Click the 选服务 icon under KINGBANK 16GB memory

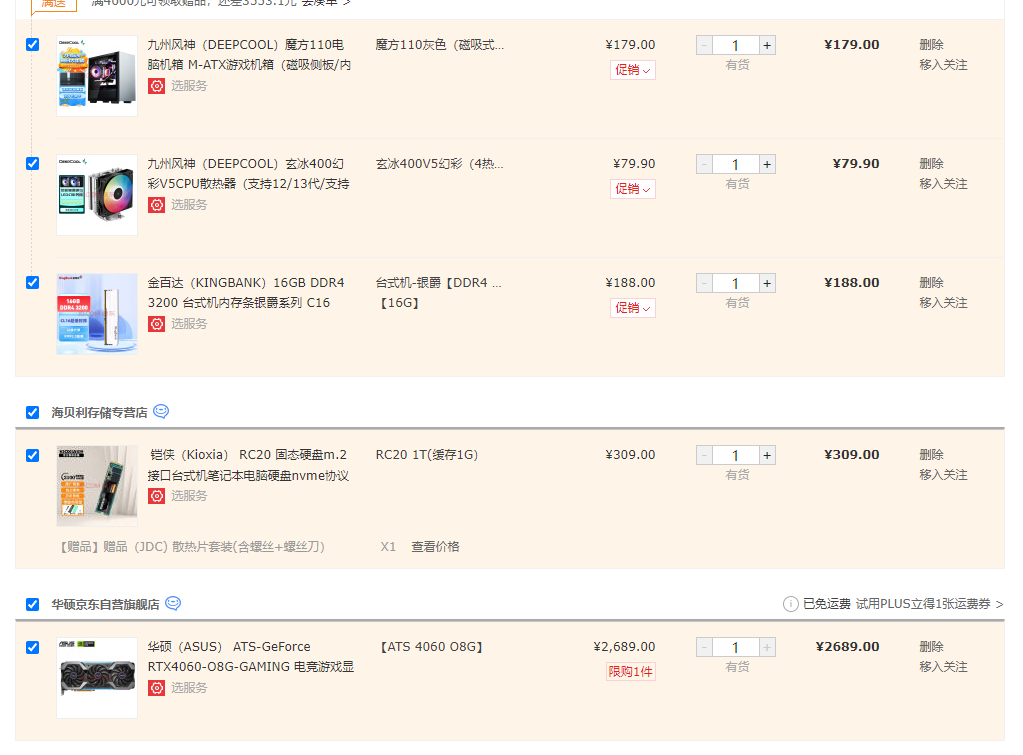click(157, 324)
